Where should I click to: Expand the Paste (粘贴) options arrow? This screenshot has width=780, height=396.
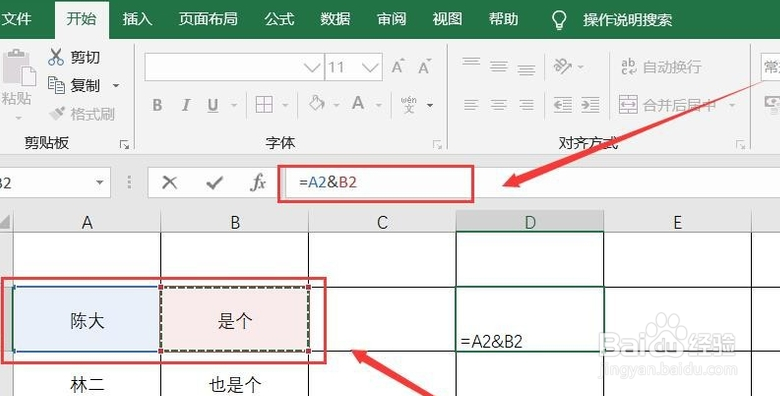(x=18, y=118)
